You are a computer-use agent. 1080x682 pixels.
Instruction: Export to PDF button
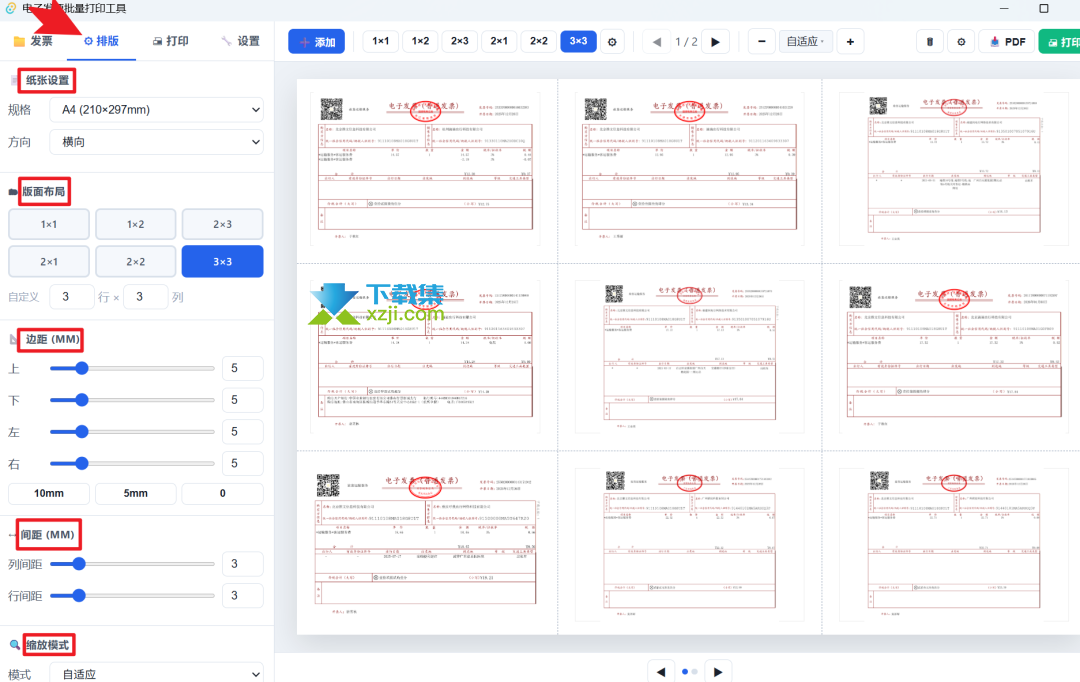coord(1007,41)
